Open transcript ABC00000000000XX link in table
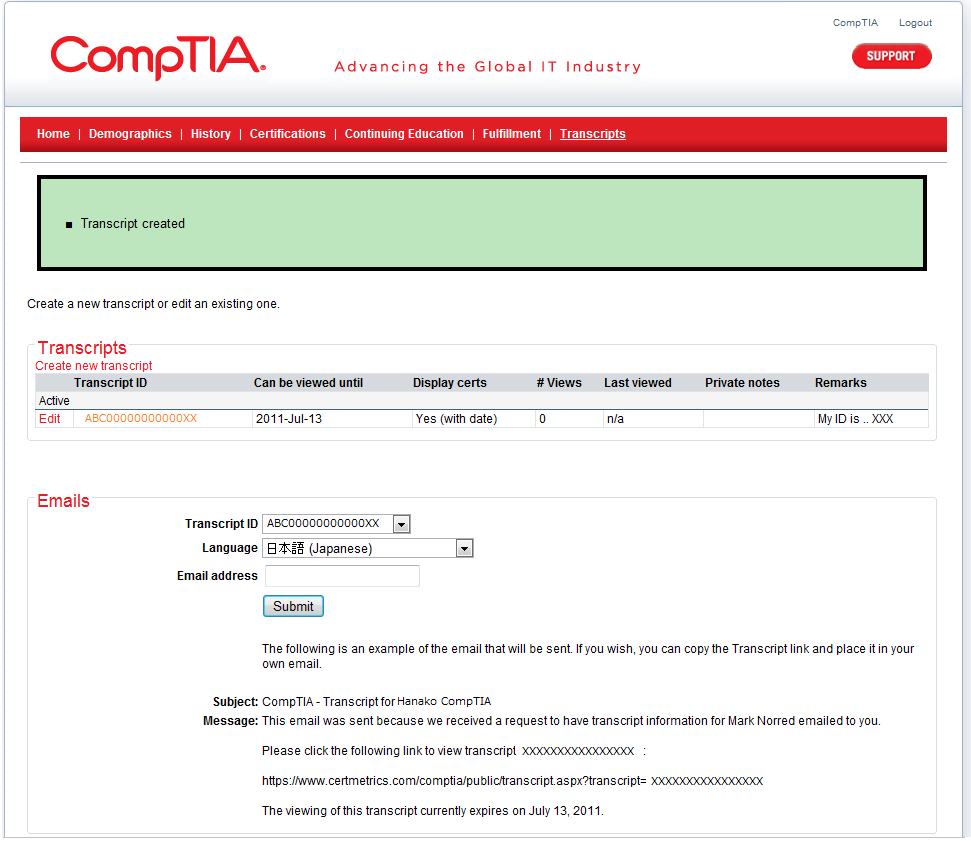This screenshot has width=971, height=841. coord(140,419)
